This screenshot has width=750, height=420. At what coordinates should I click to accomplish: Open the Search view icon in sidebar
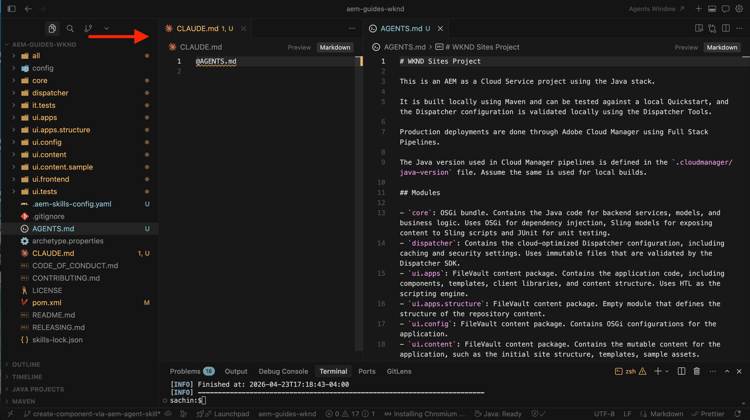70,29
